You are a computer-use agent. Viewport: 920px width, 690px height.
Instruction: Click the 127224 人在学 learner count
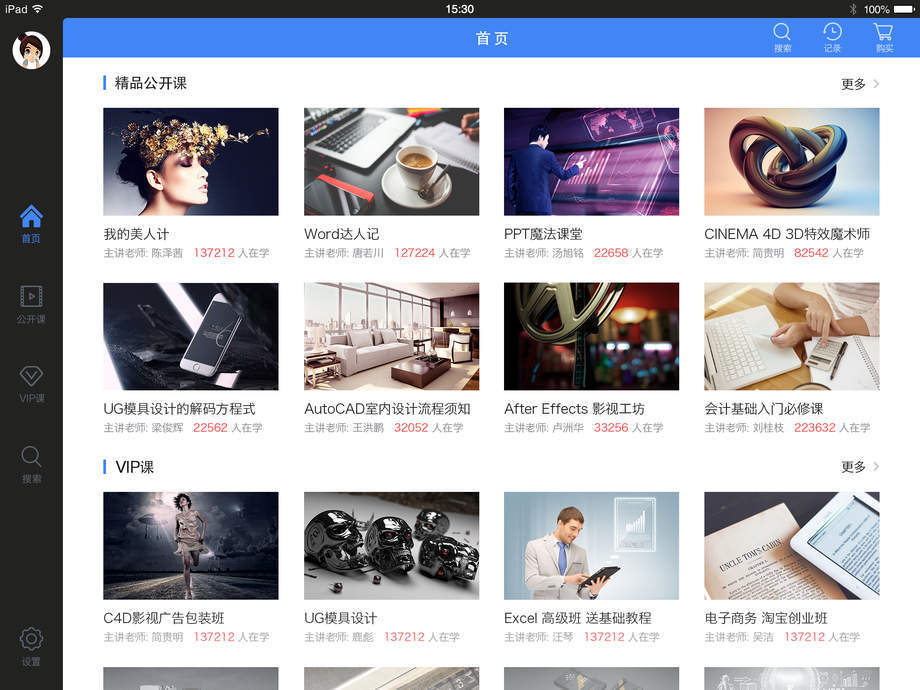coord(432,253)
